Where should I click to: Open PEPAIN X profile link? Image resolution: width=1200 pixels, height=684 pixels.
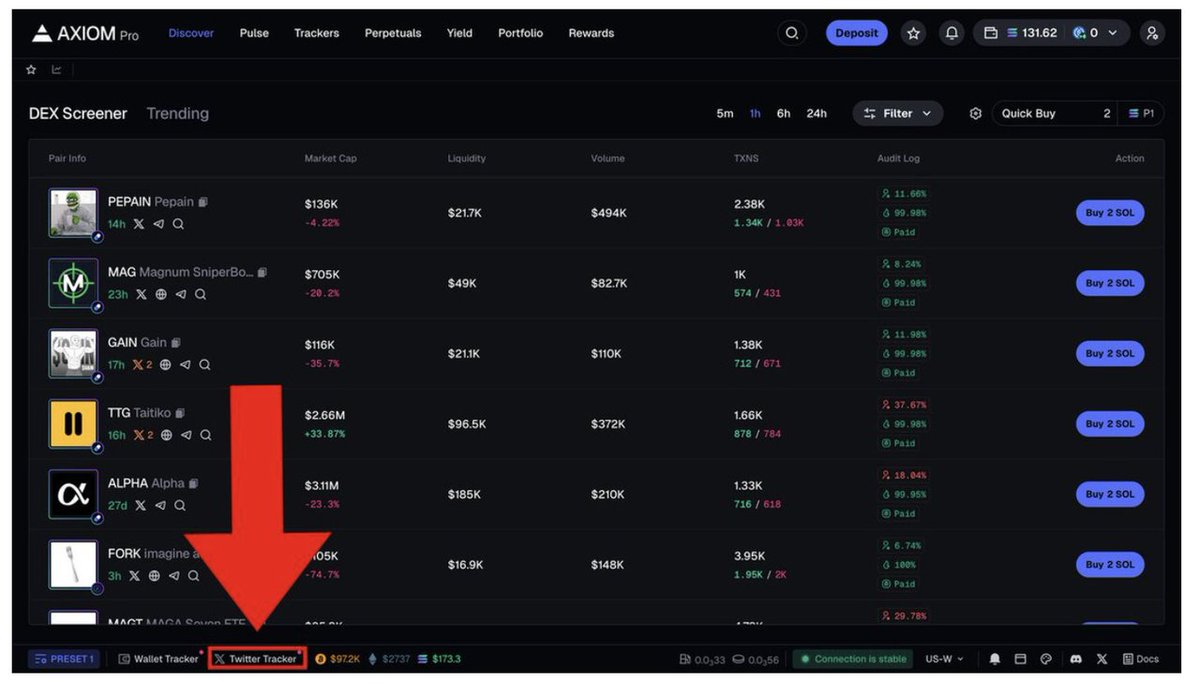[x=138, y=224]
